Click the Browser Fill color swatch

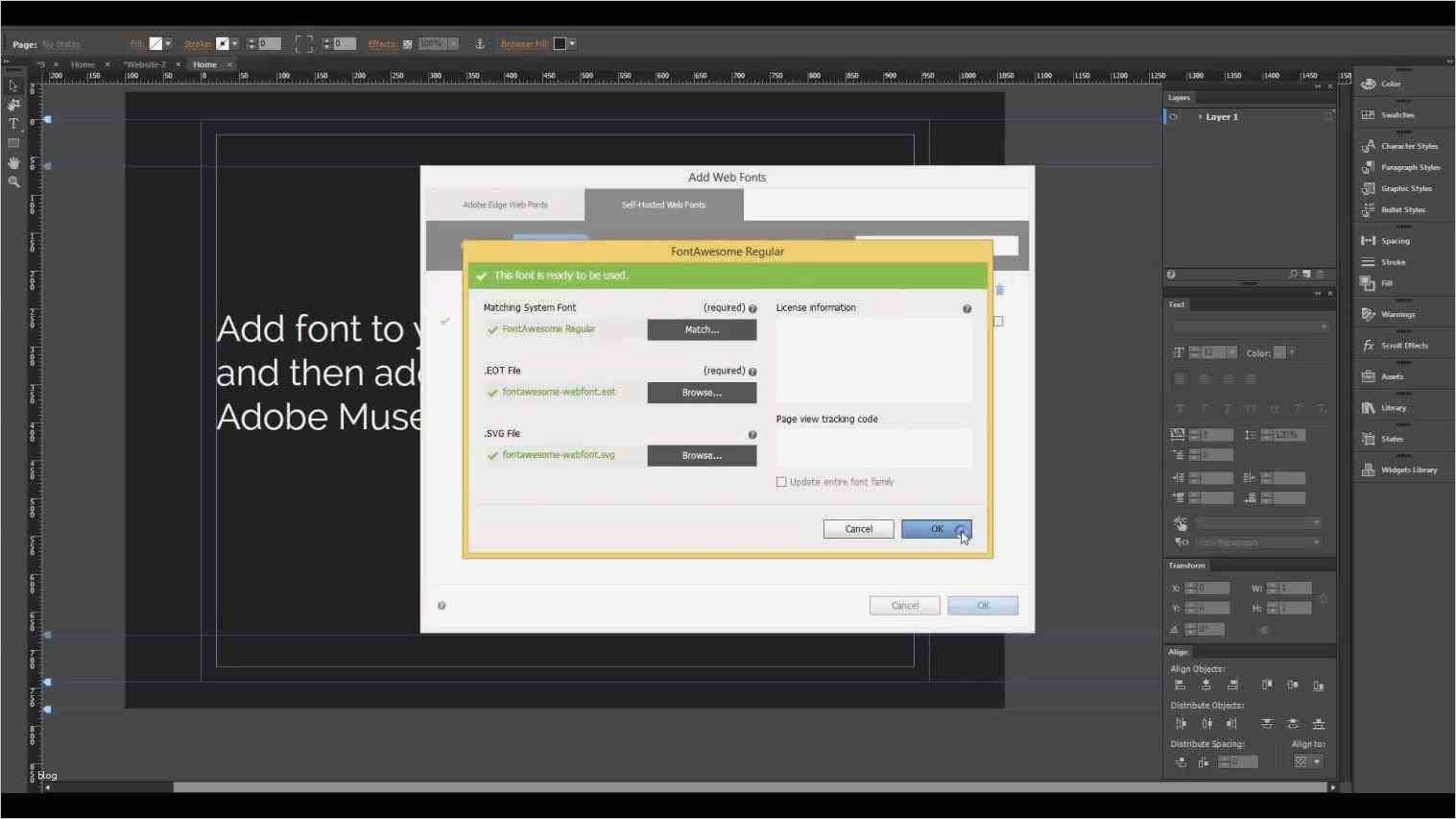[x=560, y=44]
